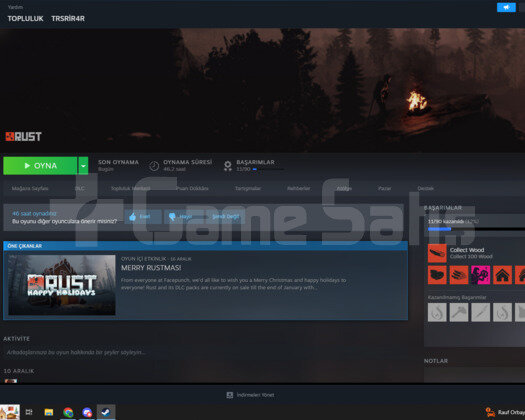
Task: Open İndirmeleri Yönet at the bottom
Action: (x=255, y=395)
